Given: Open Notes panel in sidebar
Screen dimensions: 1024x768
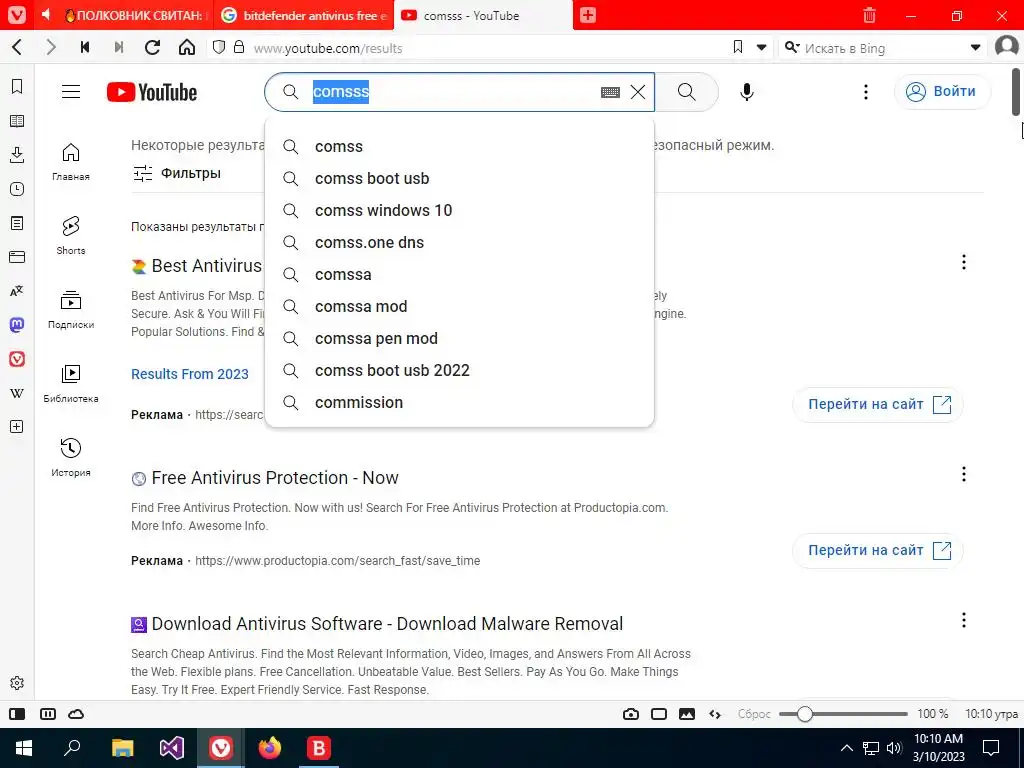Looking at the screenshot, I should (x=17, y=223).
